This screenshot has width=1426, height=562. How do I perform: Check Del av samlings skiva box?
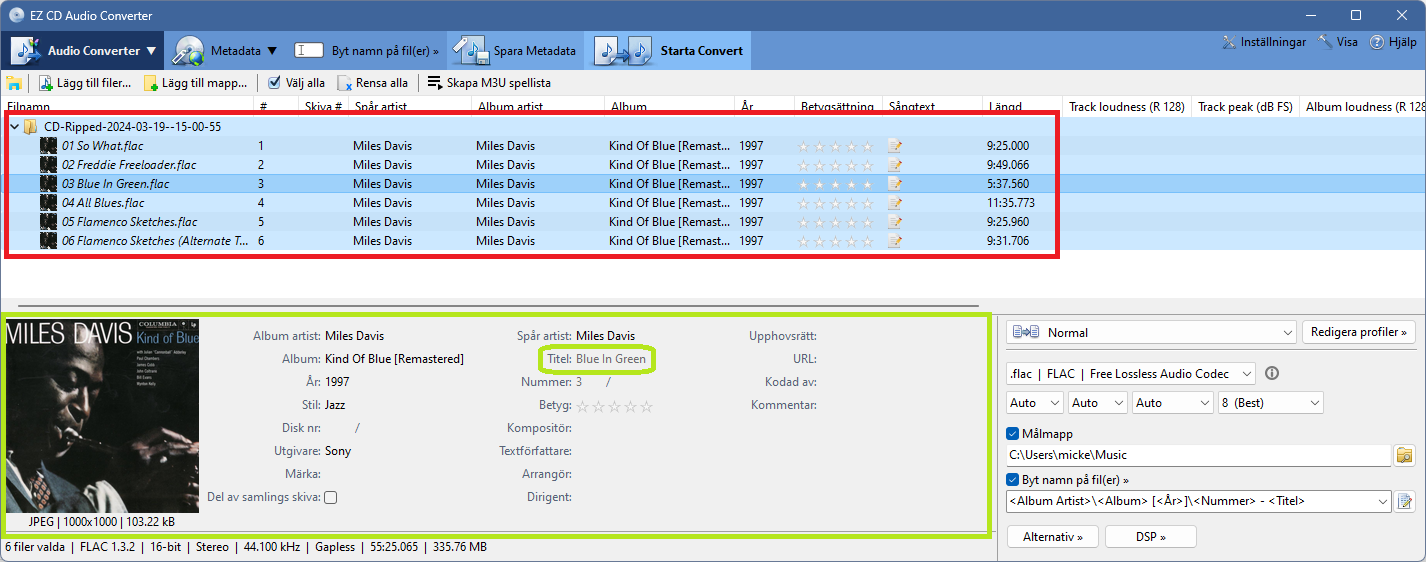click(x=330, y=497)
